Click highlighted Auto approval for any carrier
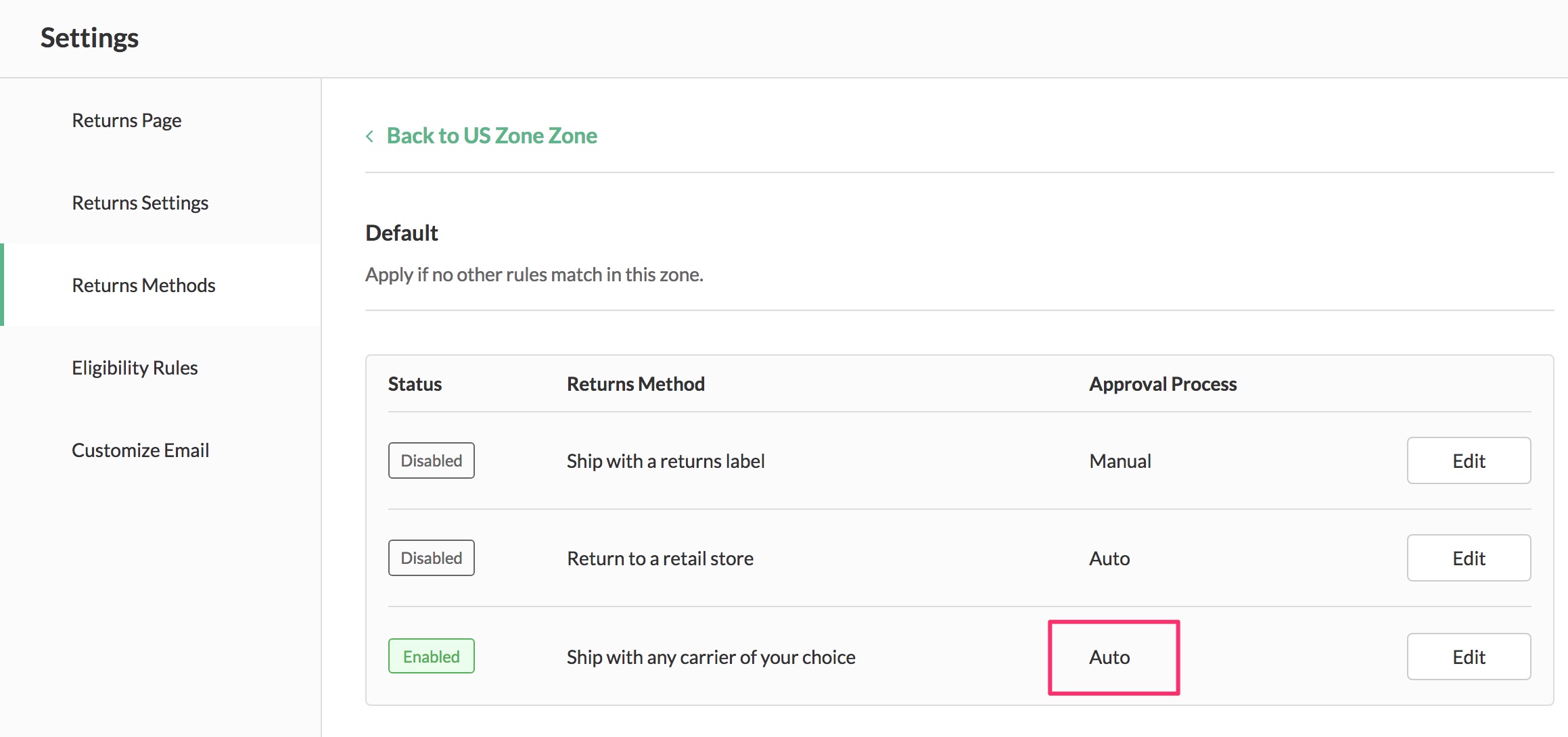The width and height of the screenshot is (1568, 737). tap(1109, 657)
